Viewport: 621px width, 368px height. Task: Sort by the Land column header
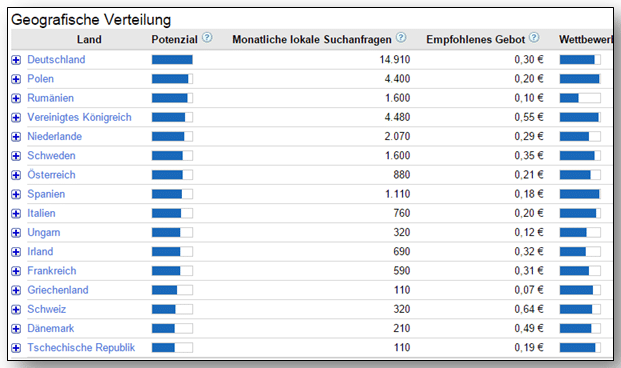tap(89, 40)
